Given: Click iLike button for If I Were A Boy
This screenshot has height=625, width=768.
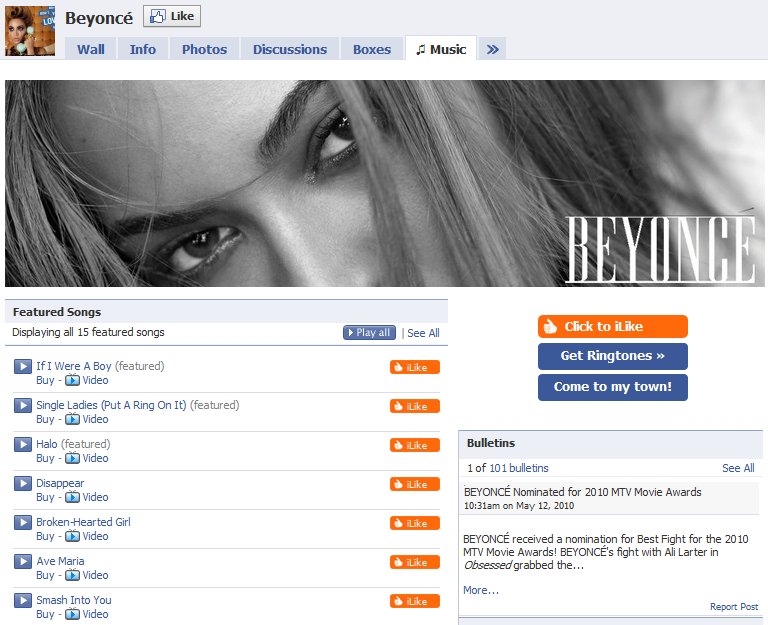Looking at the screenshot, I should click(x=414, y=367).
